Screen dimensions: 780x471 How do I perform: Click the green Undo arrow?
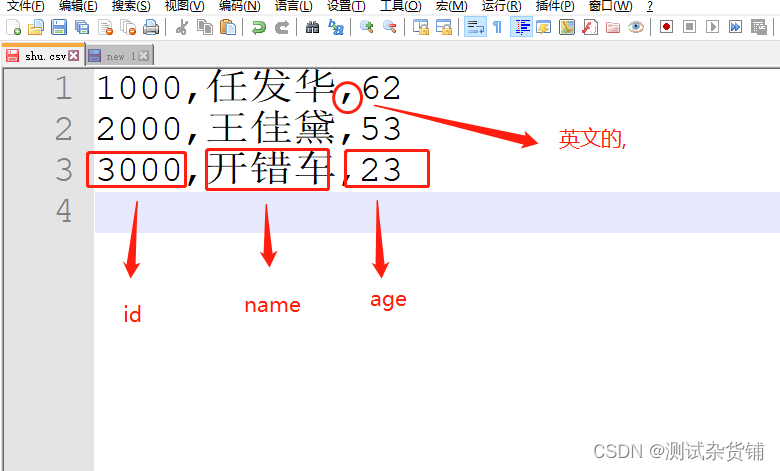pos(259,27)
